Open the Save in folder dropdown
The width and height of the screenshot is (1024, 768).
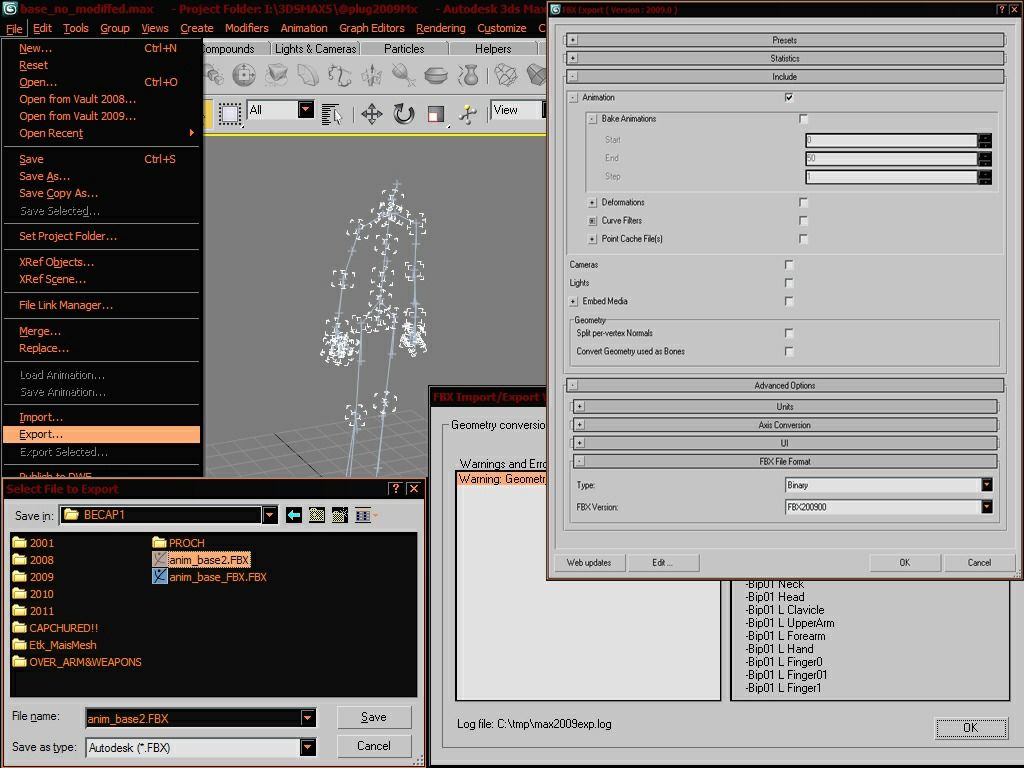(x=270, y=515)
